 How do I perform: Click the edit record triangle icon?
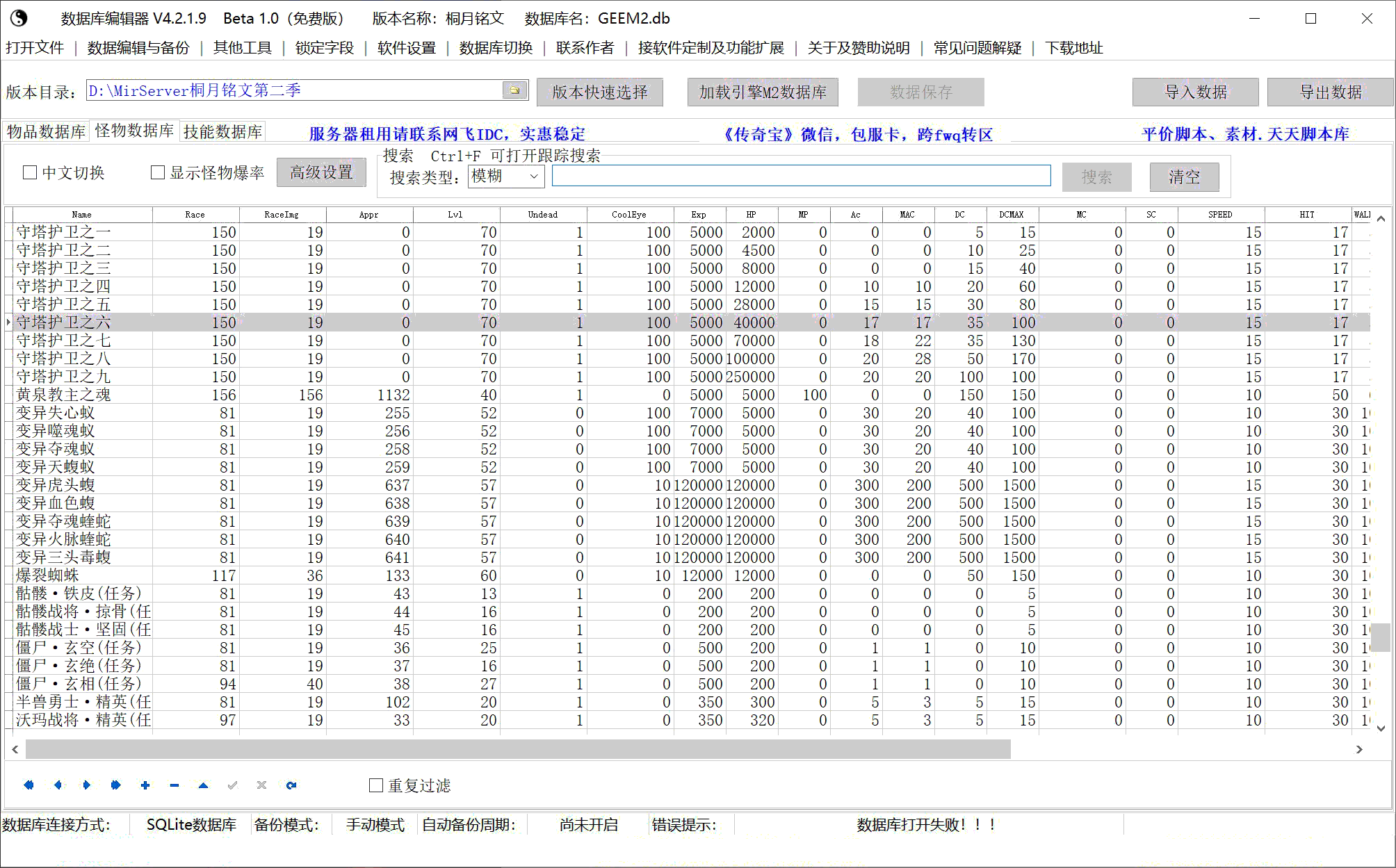204,785
